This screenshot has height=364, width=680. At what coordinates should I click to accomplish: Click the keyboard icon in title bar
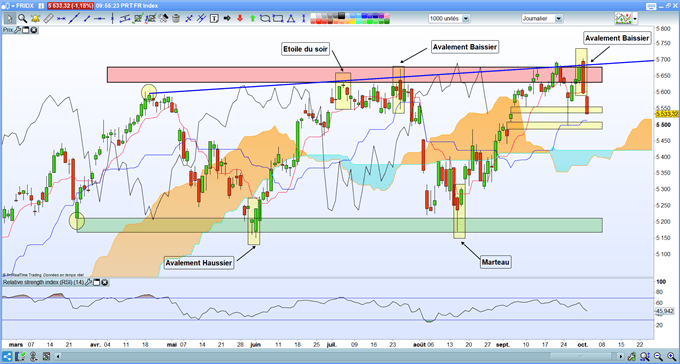651,6
